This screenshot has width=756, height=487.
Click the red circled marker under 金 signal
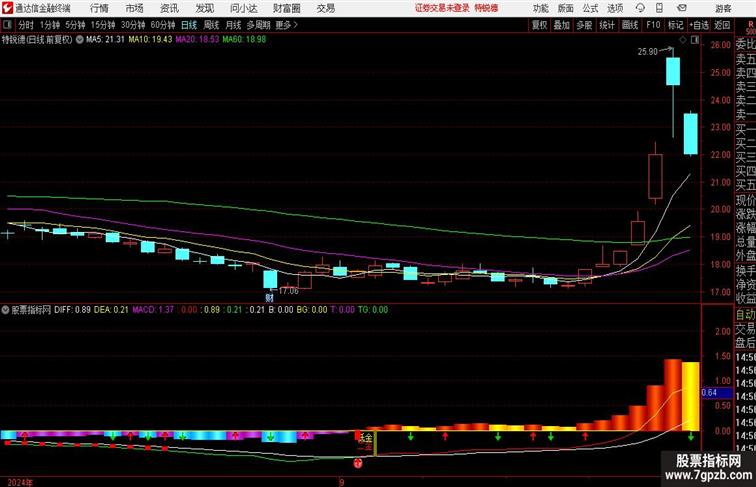(x=357, y=463)
